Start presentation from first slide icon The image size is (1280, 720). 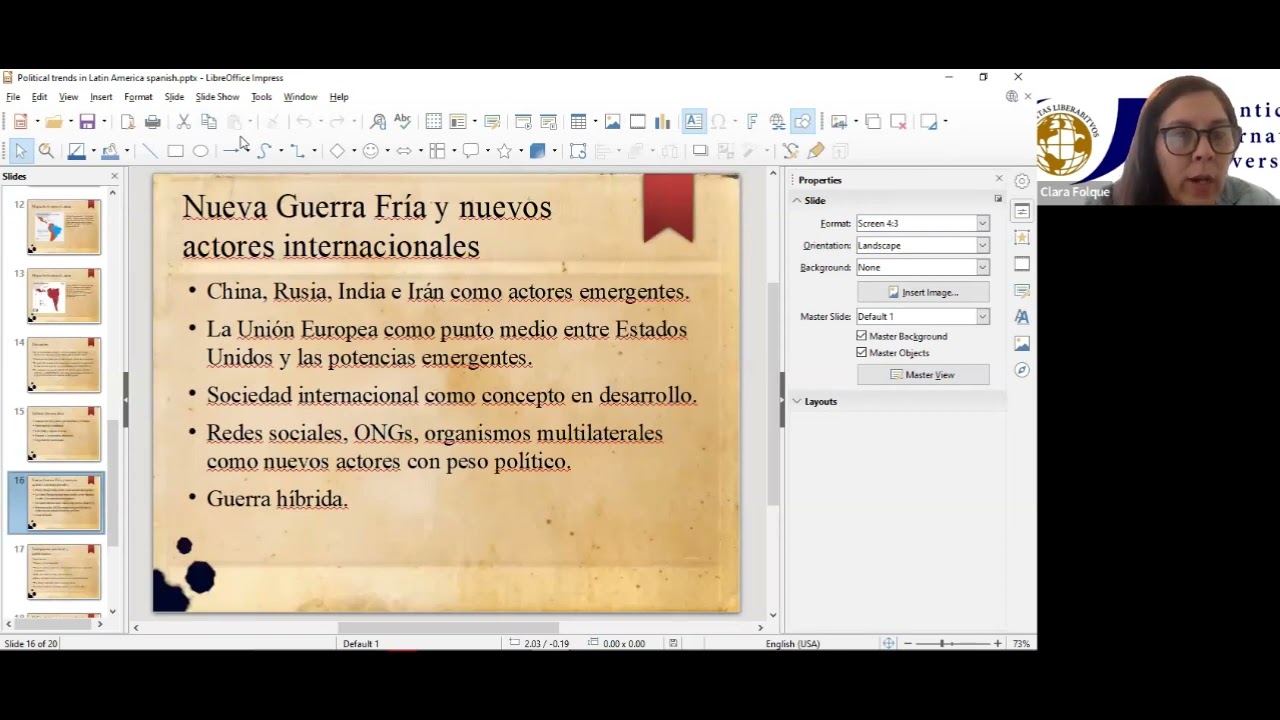point(523,122)
